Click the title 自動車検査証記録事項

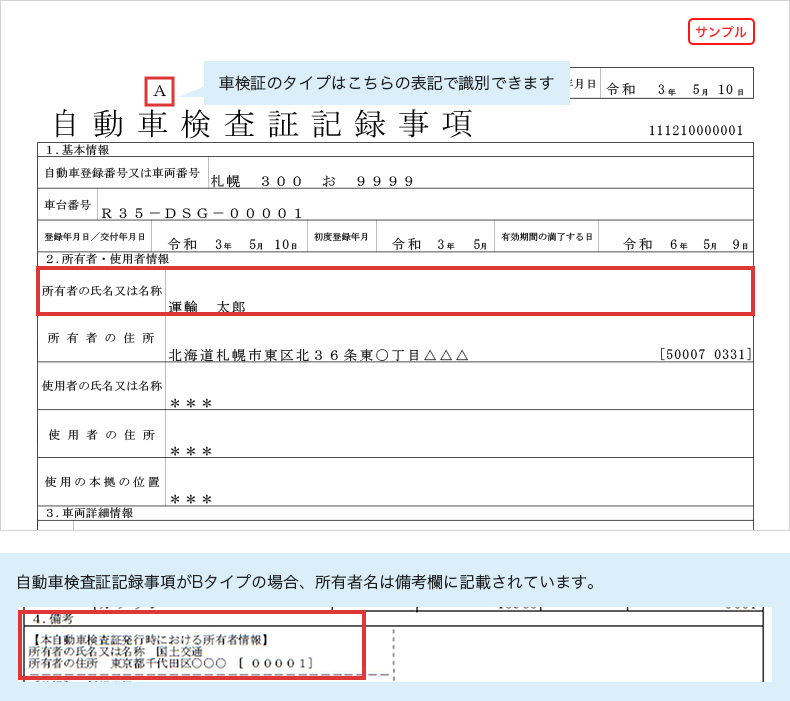[262, 125]
